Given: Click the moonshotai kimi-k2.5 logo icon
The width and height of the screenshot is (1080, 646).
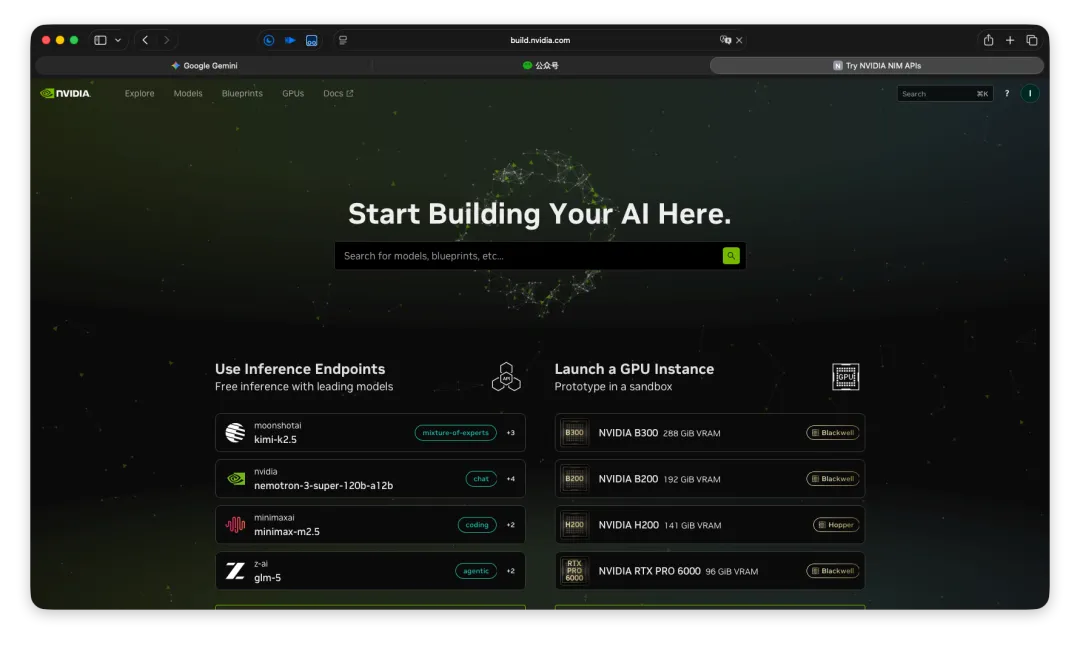Looking at the screenshot, I should (x=236, y=433).
